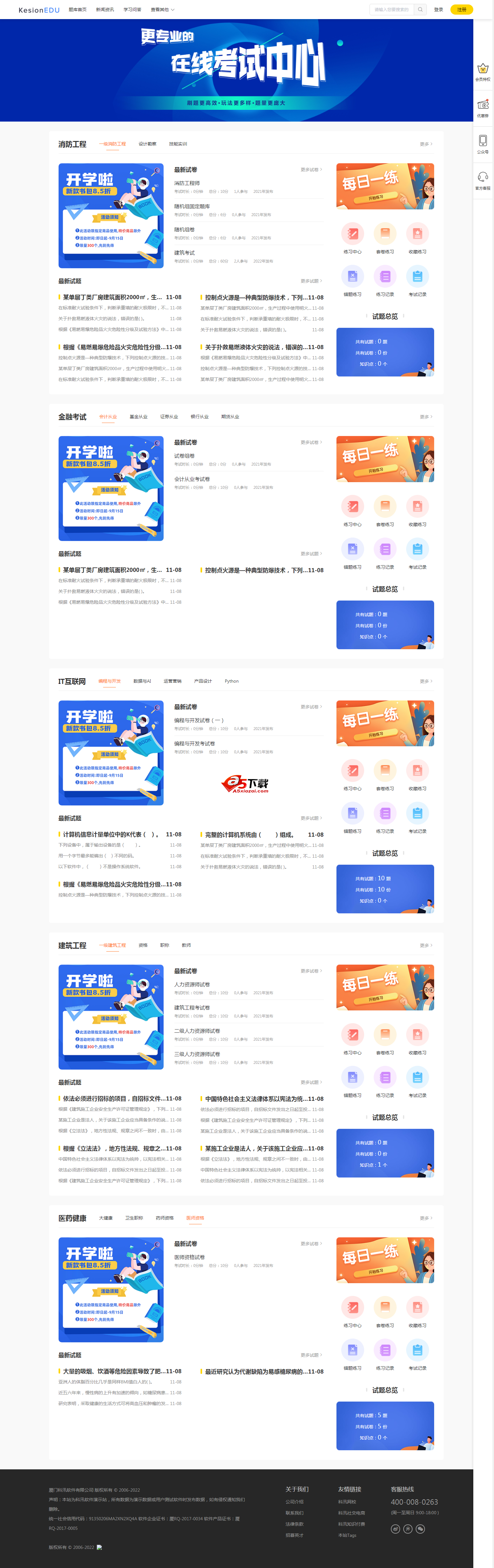Screen dimensions: 494x1568
Task: Open 收藏练习 icon in 消防工程 section
Action: 417,233
